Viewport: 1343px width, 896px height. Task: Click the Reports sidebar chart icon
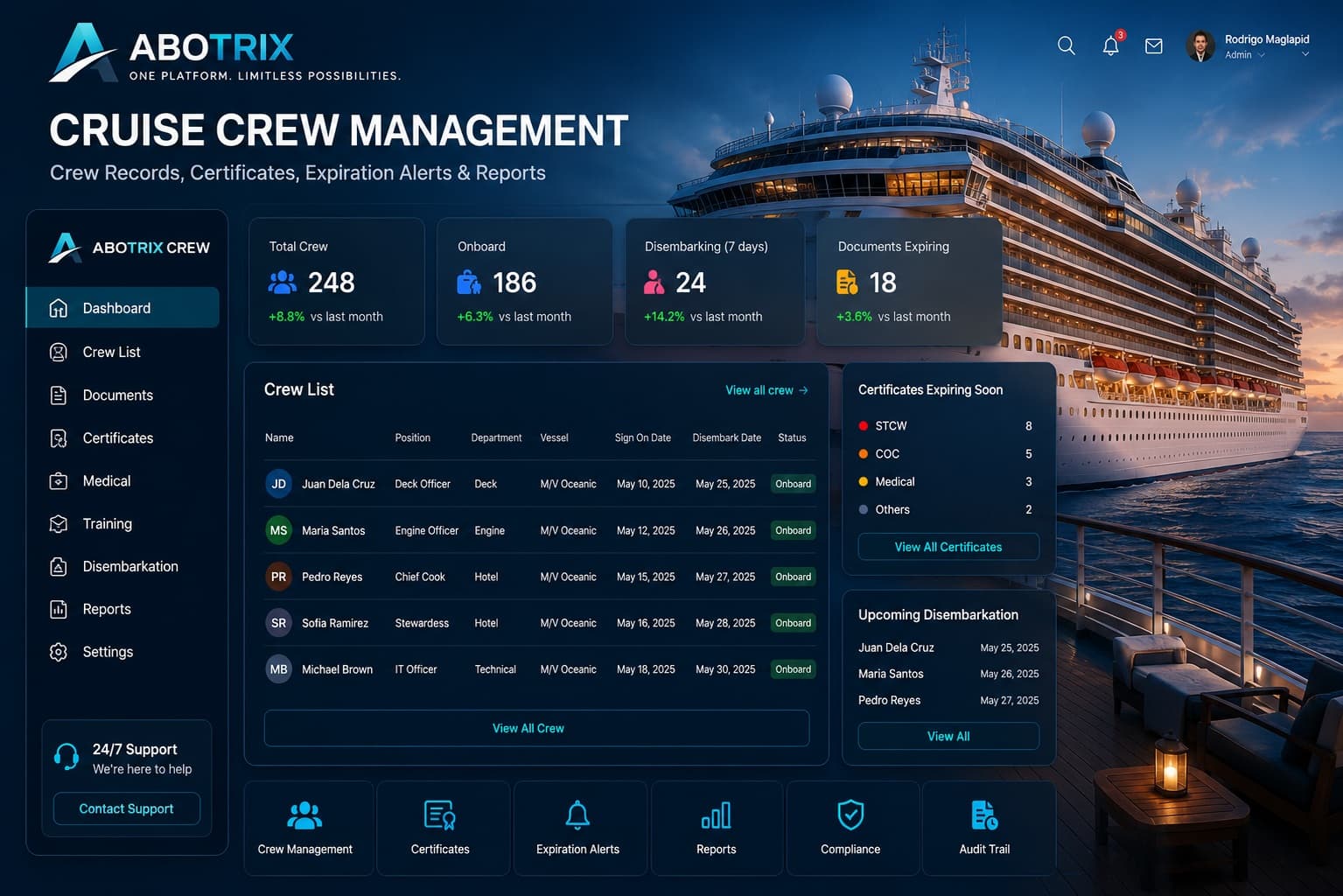(x=59, y=609)
